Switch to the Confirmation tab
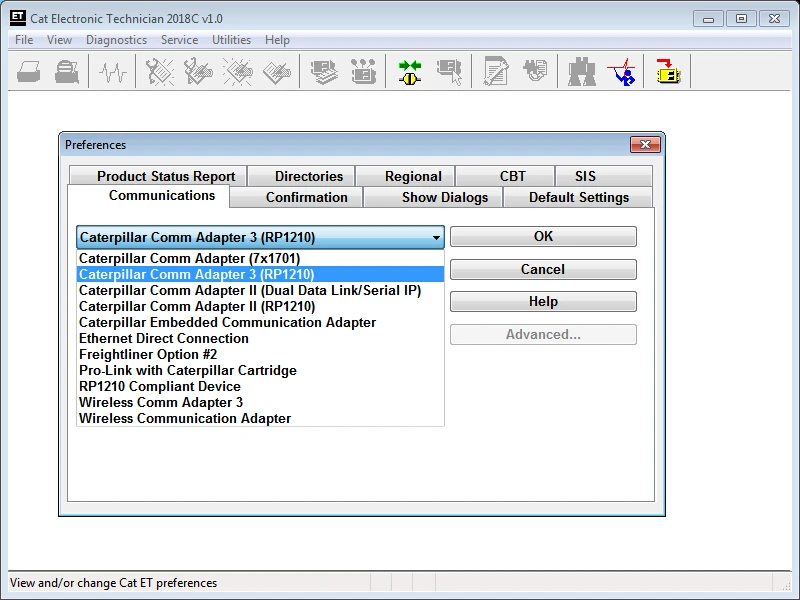 click(x=297, y=197)
